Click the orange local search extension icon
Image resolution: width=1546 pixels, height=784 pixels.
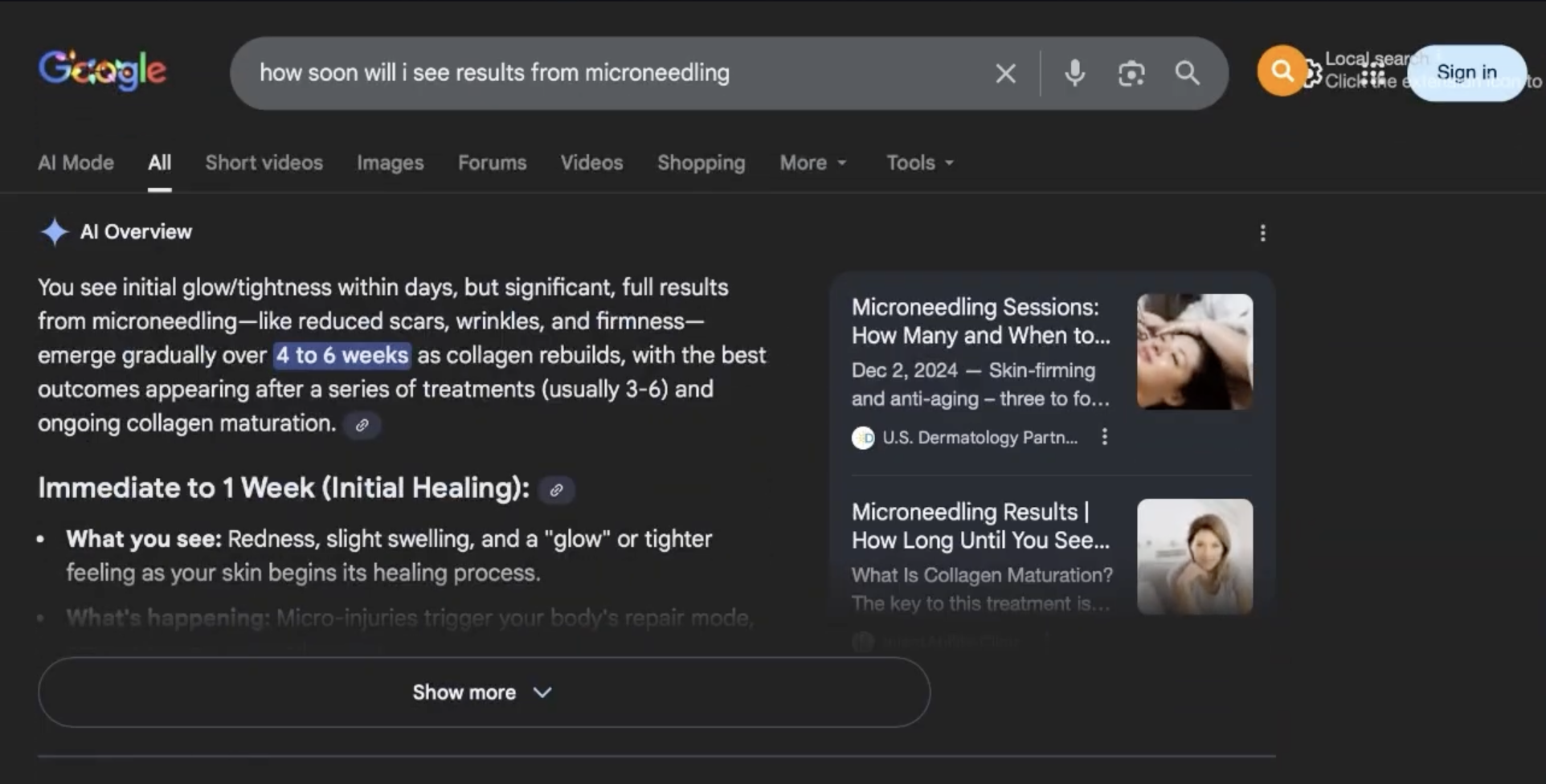[1281, 71]
